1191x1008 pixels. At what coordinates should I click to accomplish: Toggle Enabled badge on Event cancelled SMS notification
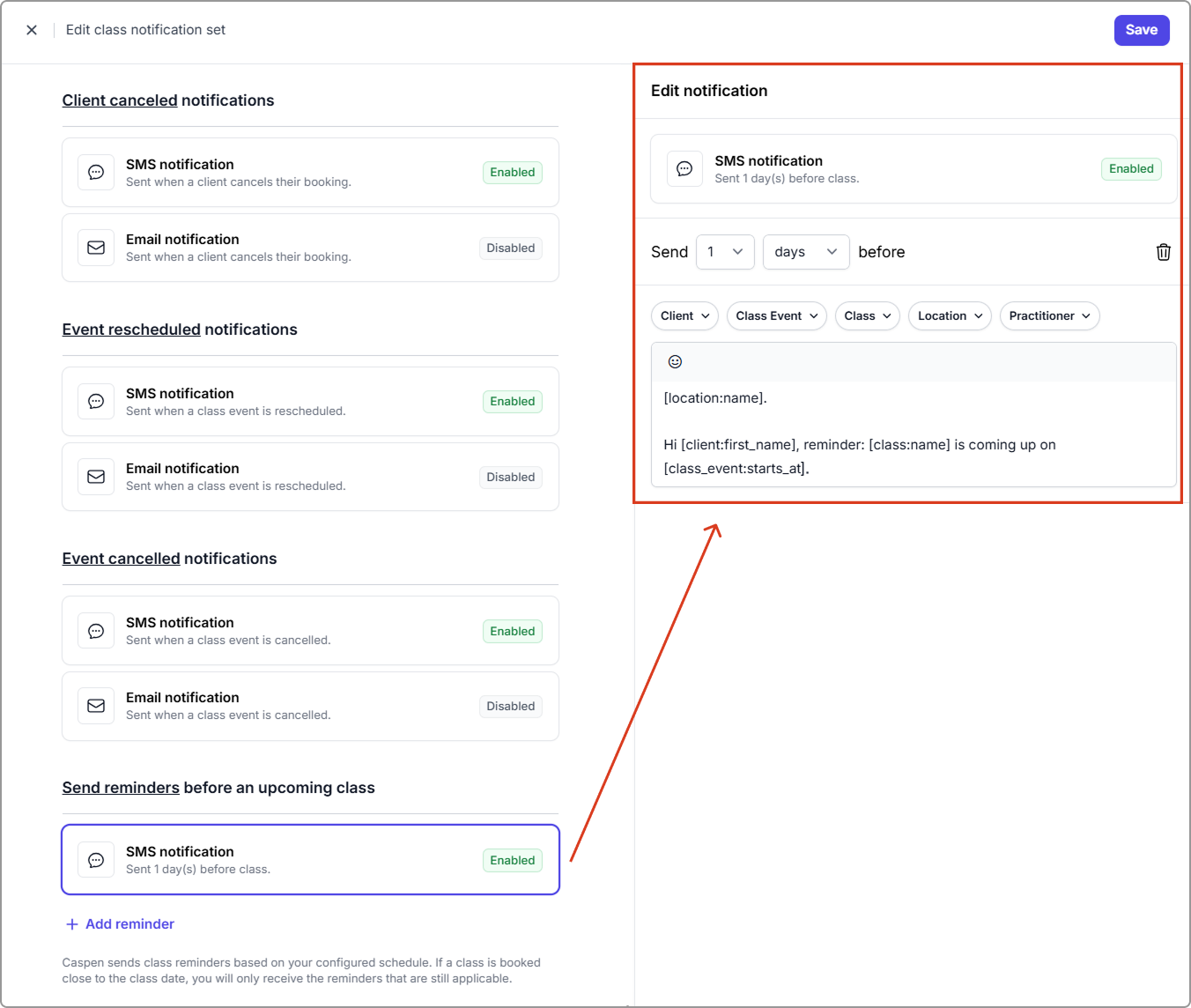[x=512, y=631]
